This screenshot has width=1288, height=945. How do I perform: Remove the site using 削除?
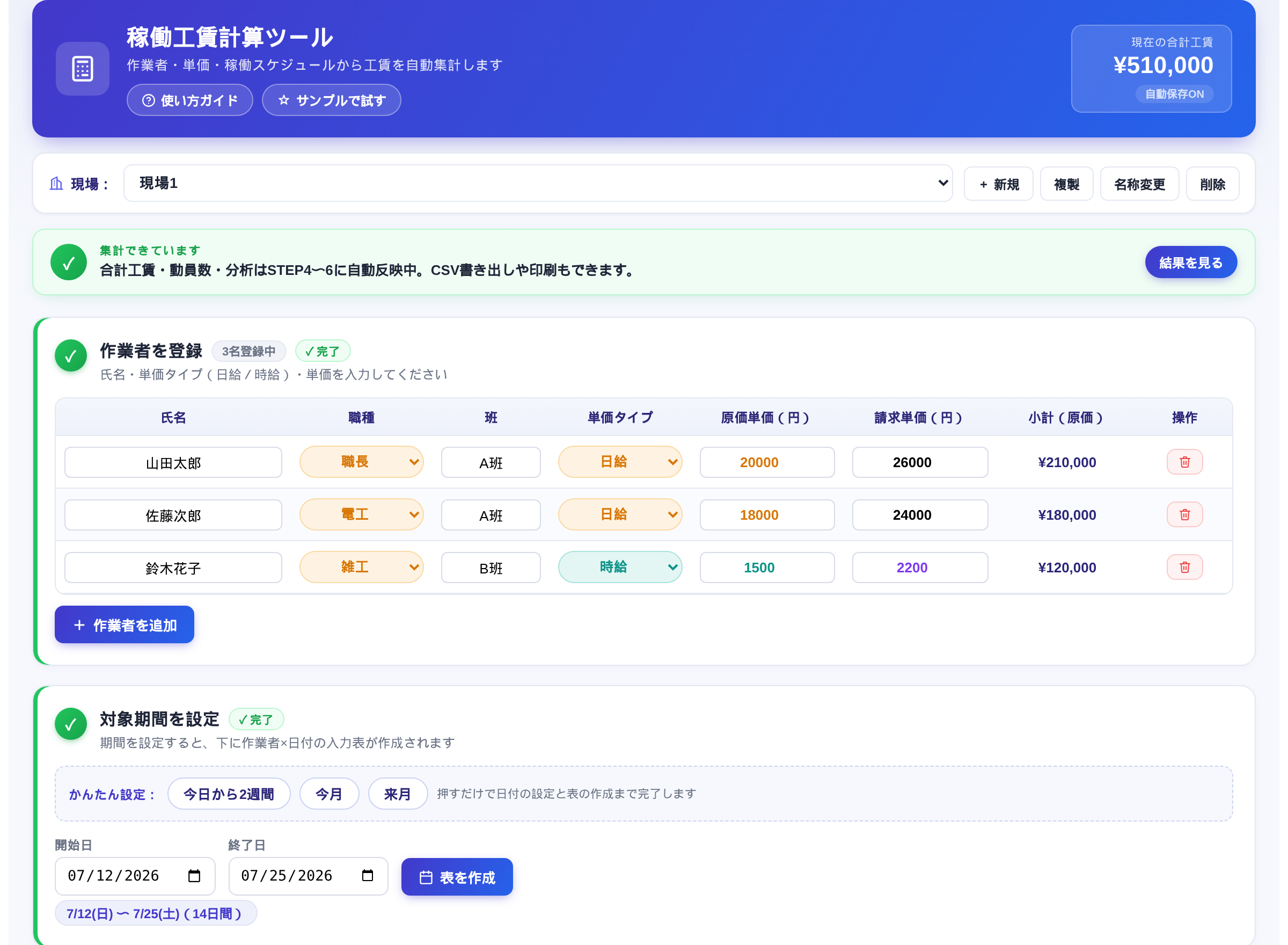pos(1212,184)
